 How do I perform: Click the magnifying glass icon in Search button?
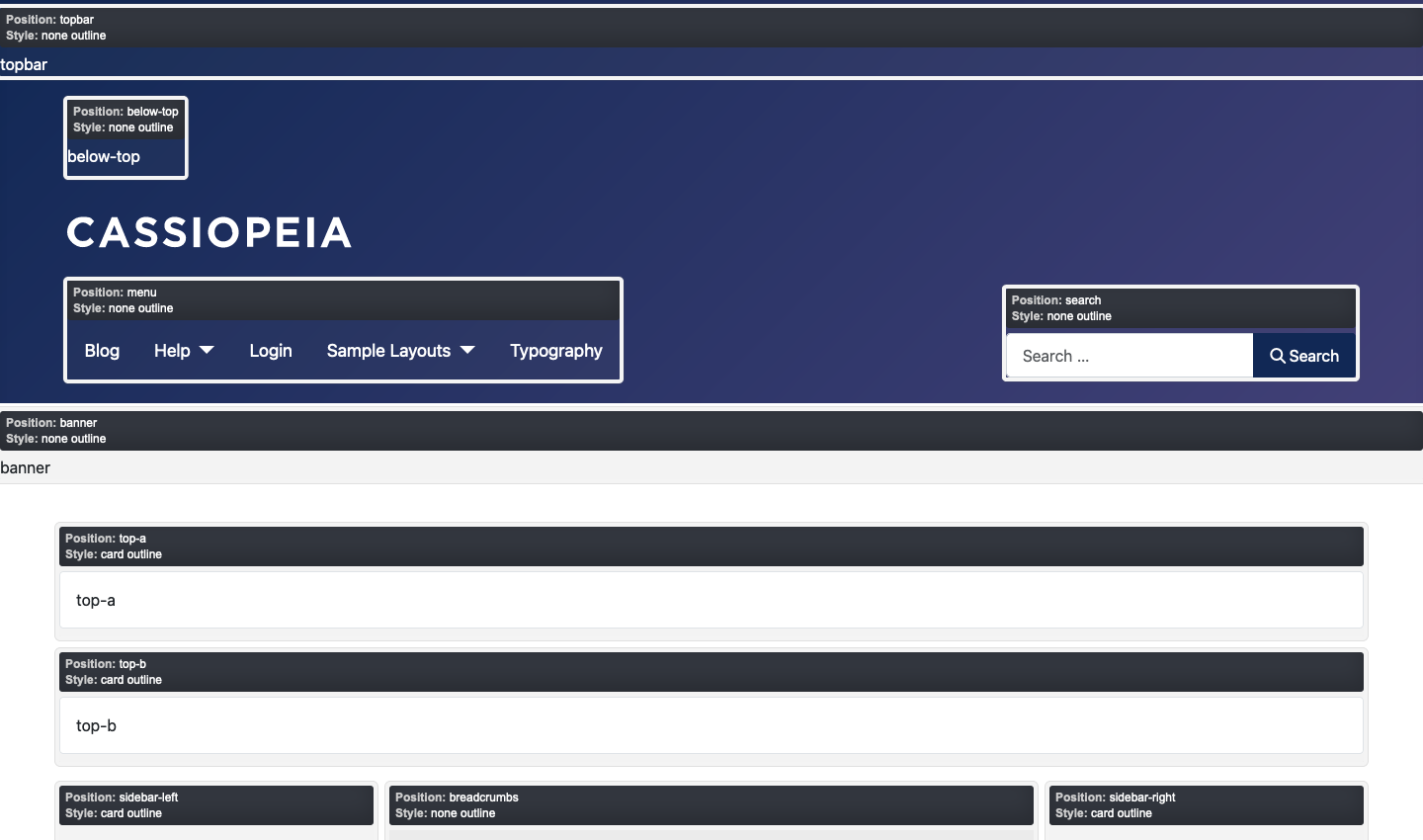pos(1278,356)
